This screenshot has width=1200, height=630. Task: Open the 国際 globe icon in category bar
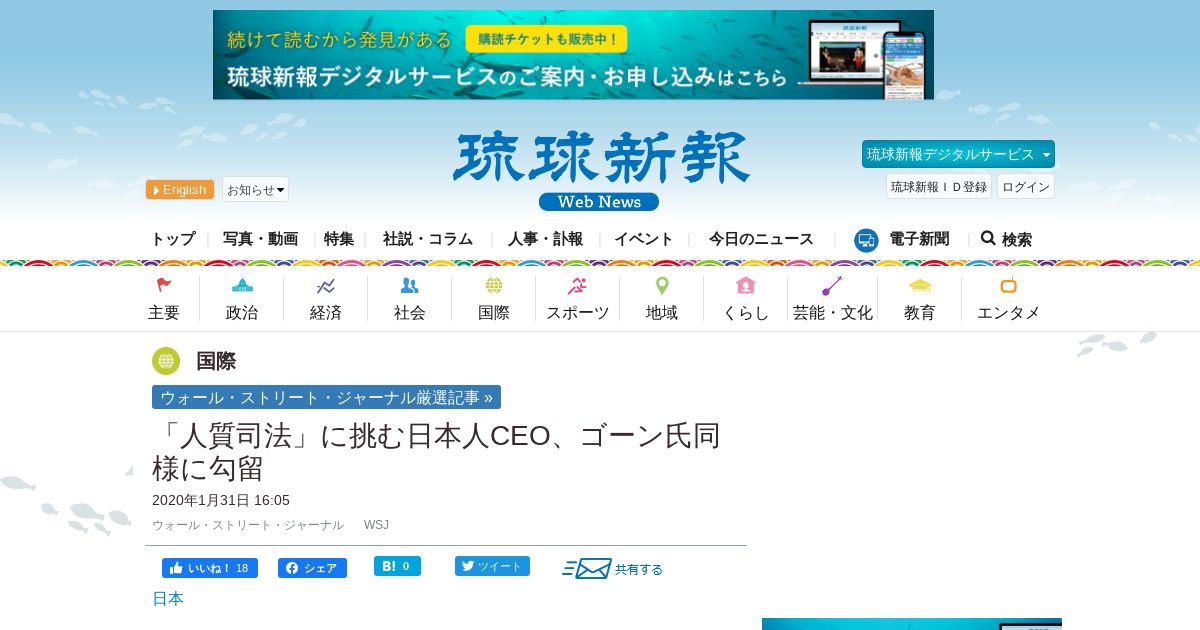(x=494, y=286)
